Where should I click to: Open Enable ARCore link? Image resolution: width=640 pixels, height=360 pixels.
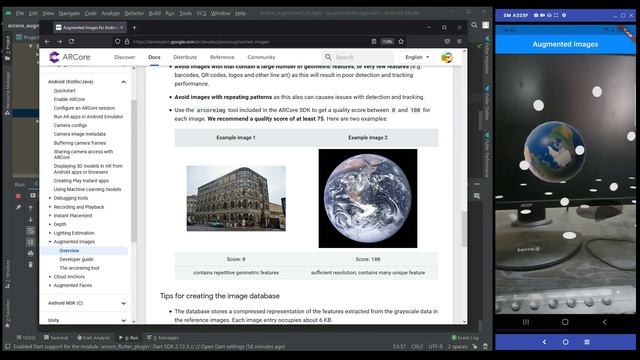(69, 99)
